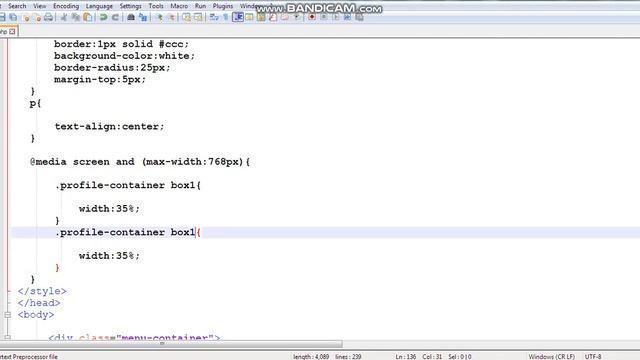Screen dimensions: 640x360
Task: Click the Zoom In toolbar icon
Action: point(160,17)
